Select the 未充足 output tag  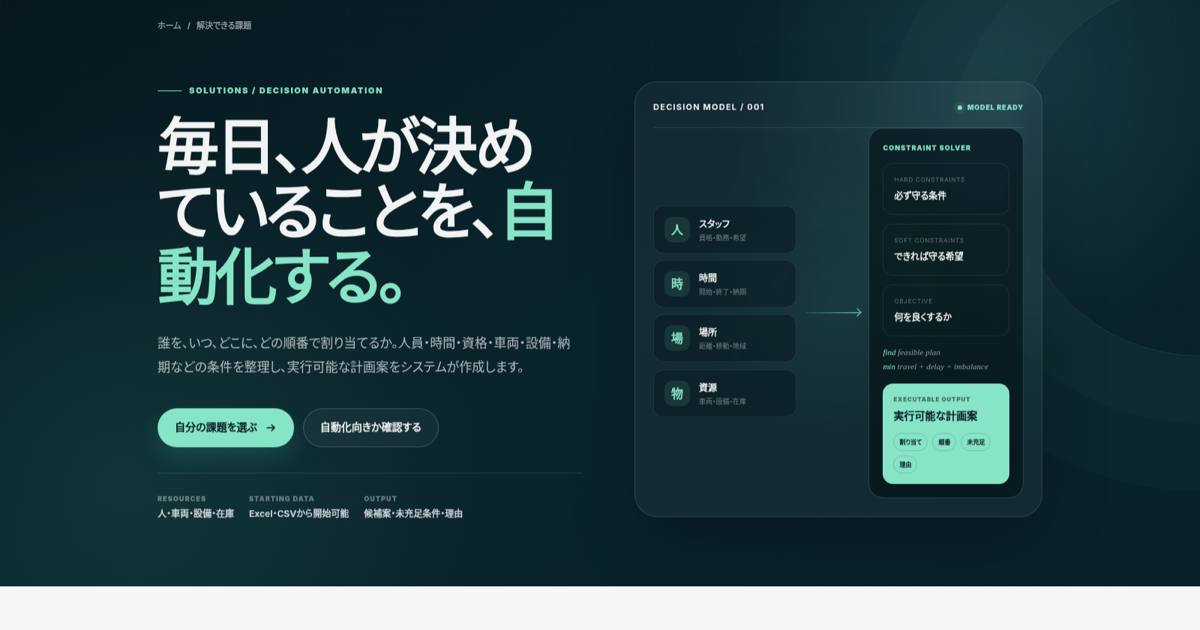(x=976, y=442)
